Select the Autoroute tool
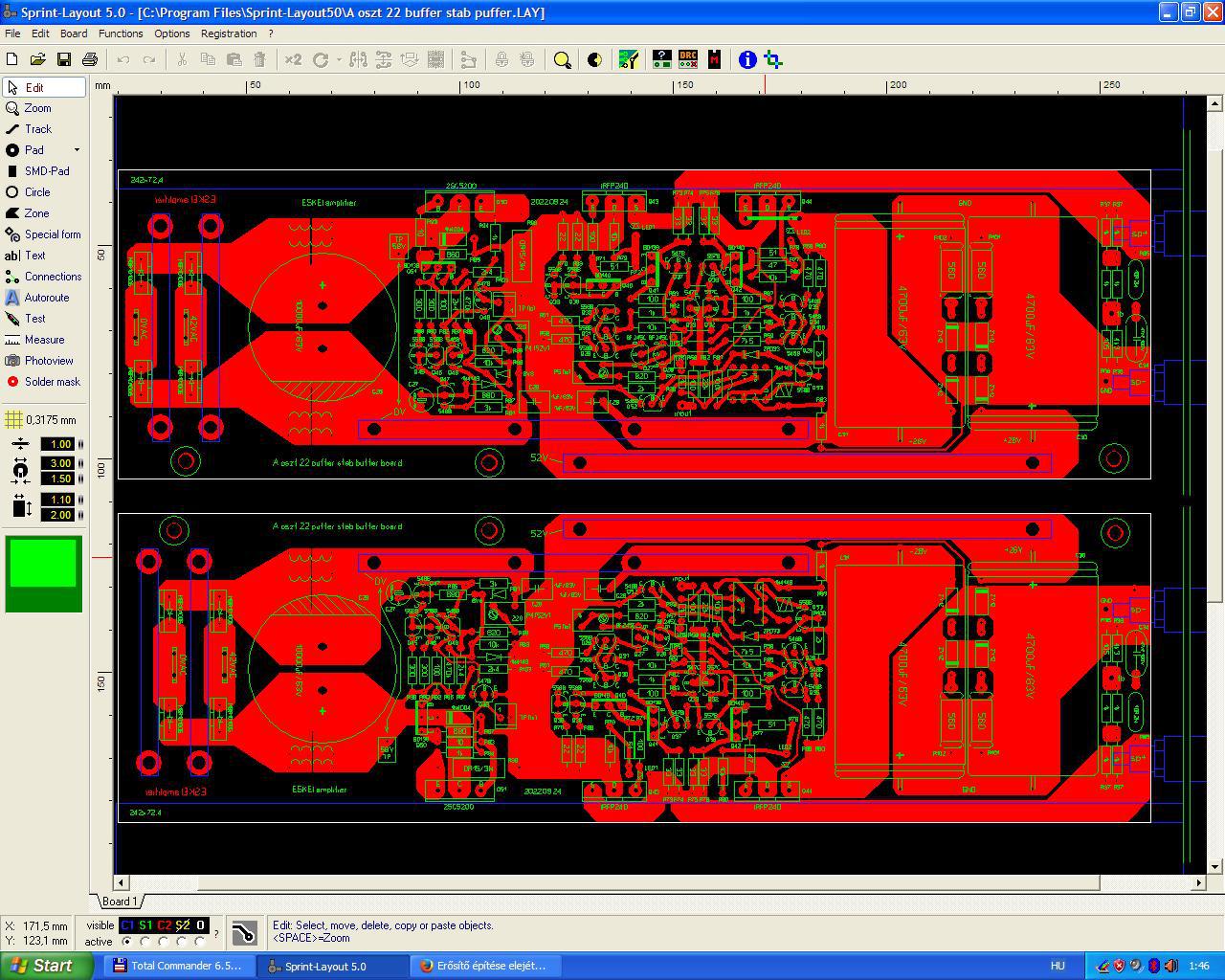Screen dimensions: 1225x980 pyautogui.click(x=44, y=298)
